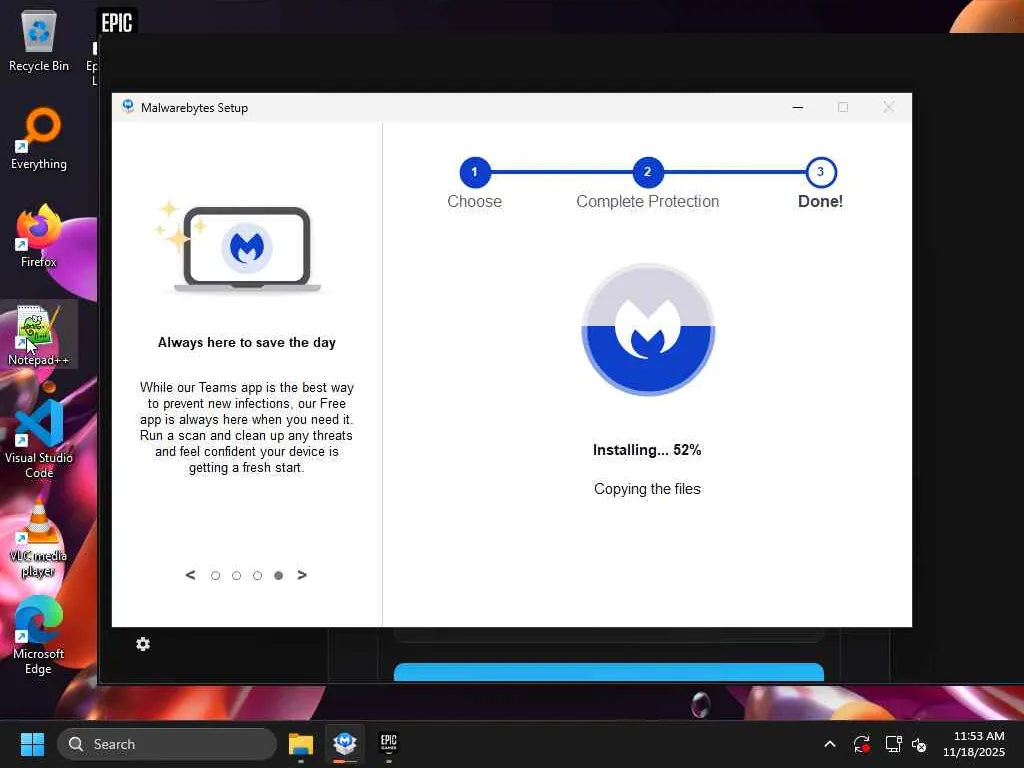
Task: Click the blue button in the Epic Games window
Action: click(609, 672)
